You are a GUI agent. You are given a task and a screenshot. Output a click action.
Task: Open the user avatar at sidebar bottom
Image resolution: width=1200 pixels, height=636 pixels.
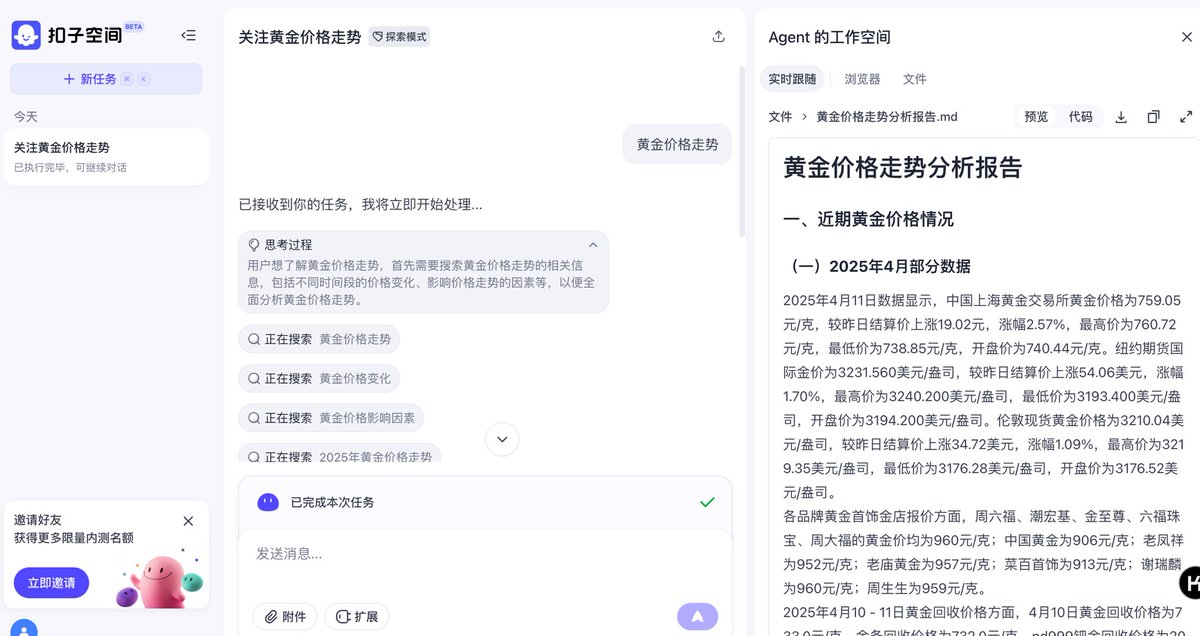26,629
